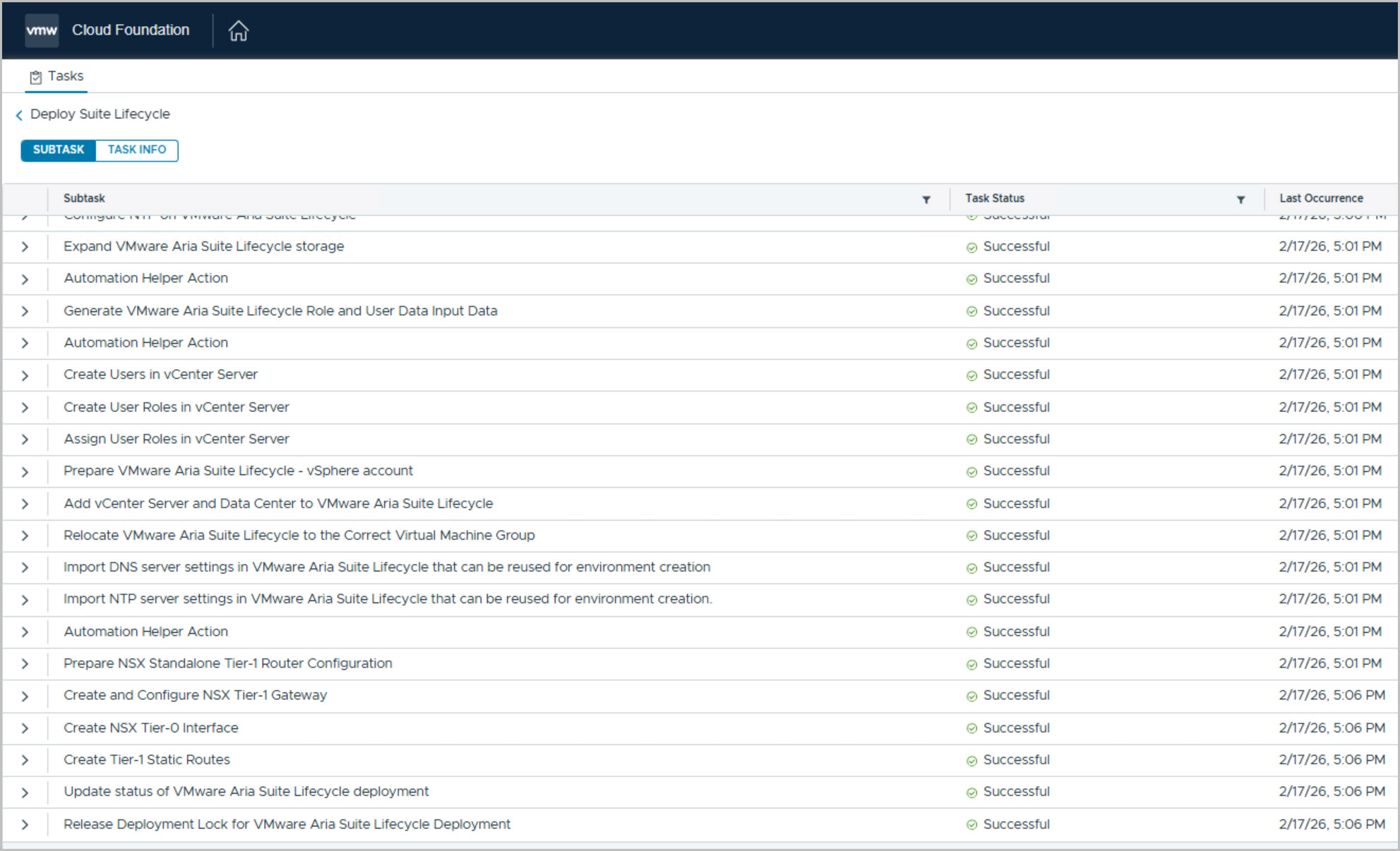Expand Expand VMware Aria Suite Lifecycle storage row
The image size is (1400, 851).
[25, 247]
